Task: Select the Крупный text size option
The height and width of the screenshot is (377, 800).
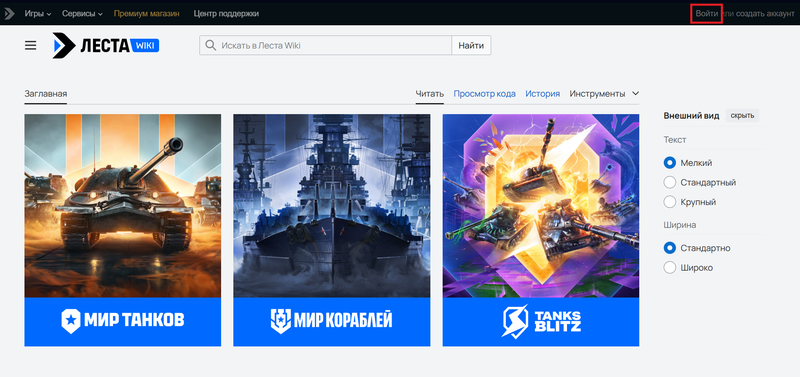Action: pos(669,202)
